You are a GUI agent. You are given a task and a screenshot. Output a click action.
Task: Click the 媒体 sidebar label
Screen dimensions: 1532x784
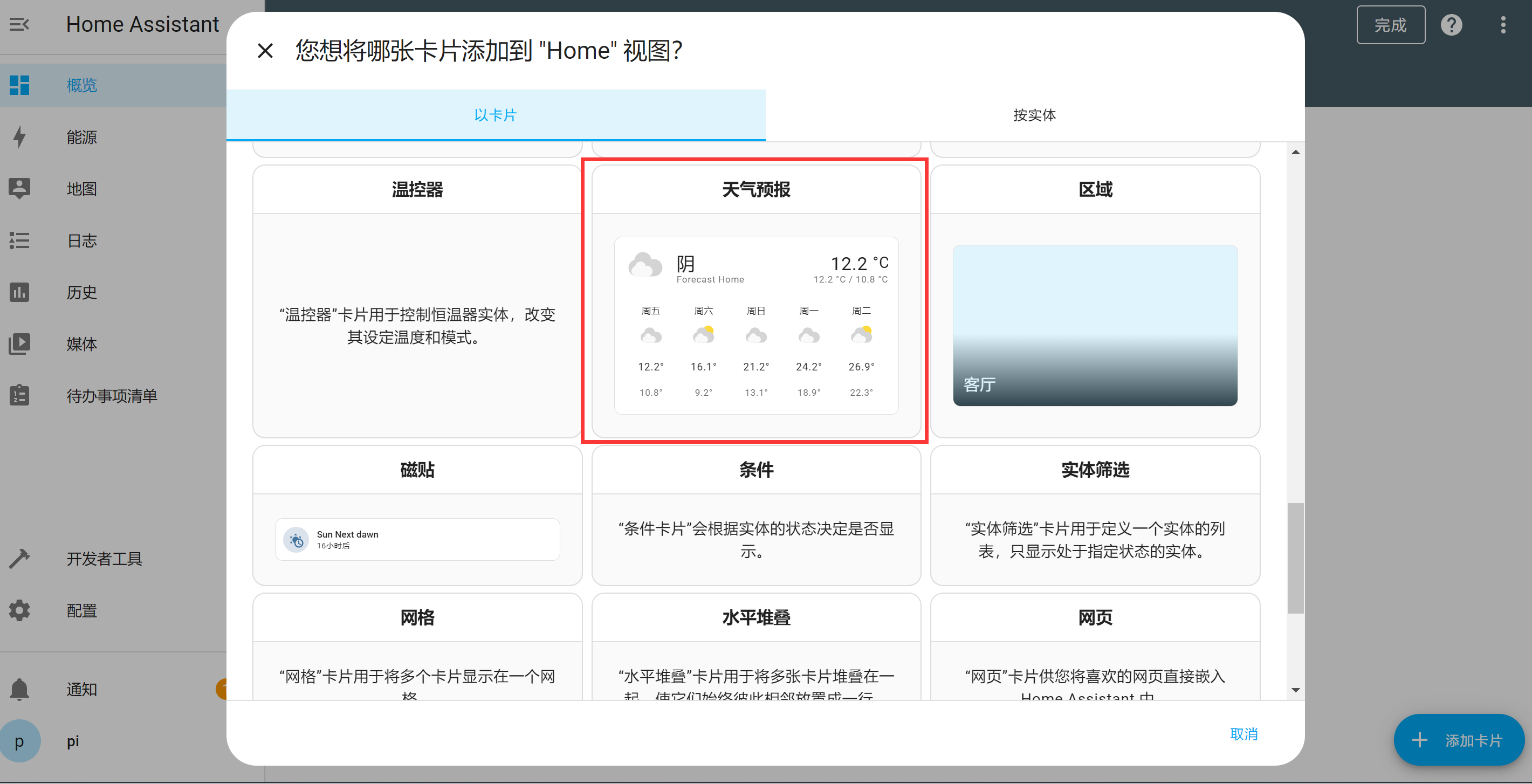click(x=81, y=345)
